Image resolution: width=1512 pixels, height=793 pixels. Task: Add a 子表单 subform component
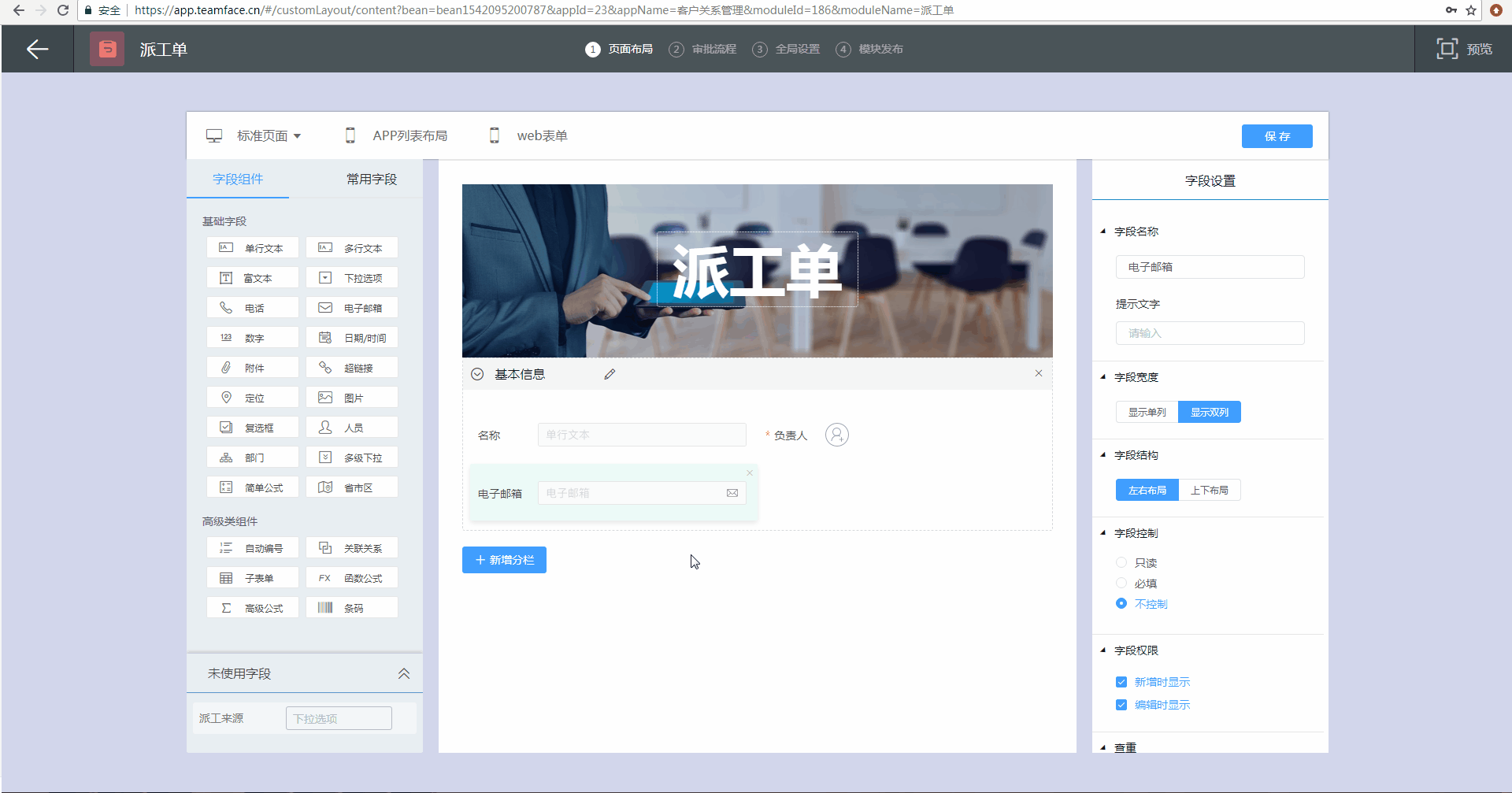253,577
